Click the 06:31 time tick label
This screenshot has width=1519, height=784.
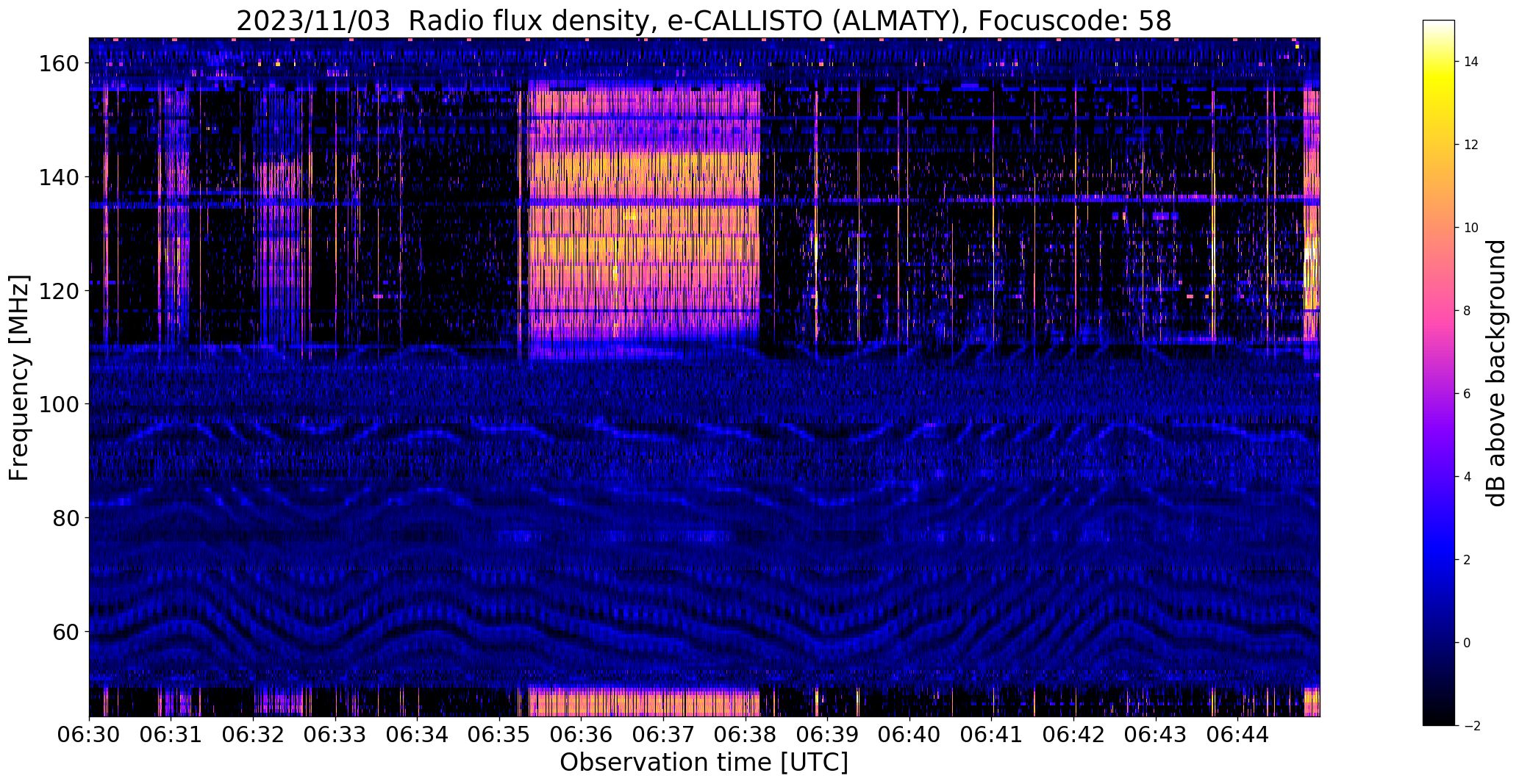click(171, 734)
